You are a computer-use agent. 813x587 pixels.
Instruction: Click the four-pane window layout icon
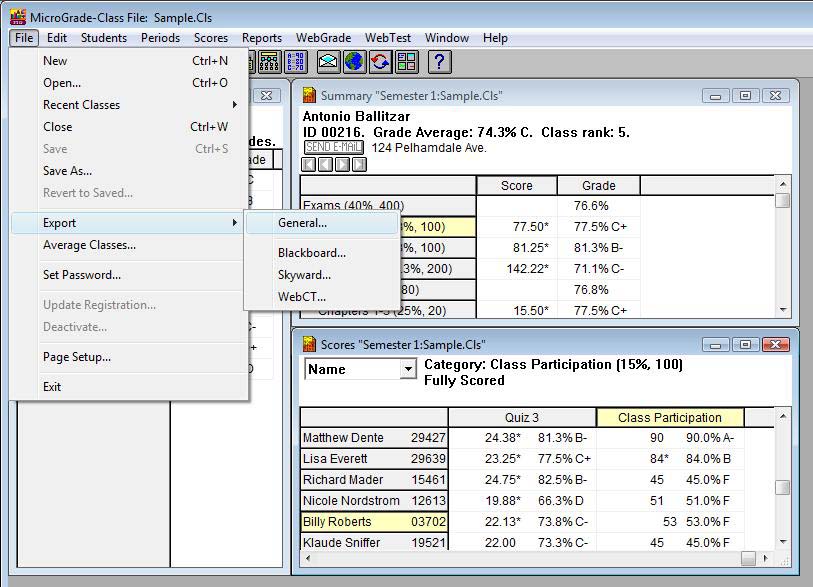(406, 62)
